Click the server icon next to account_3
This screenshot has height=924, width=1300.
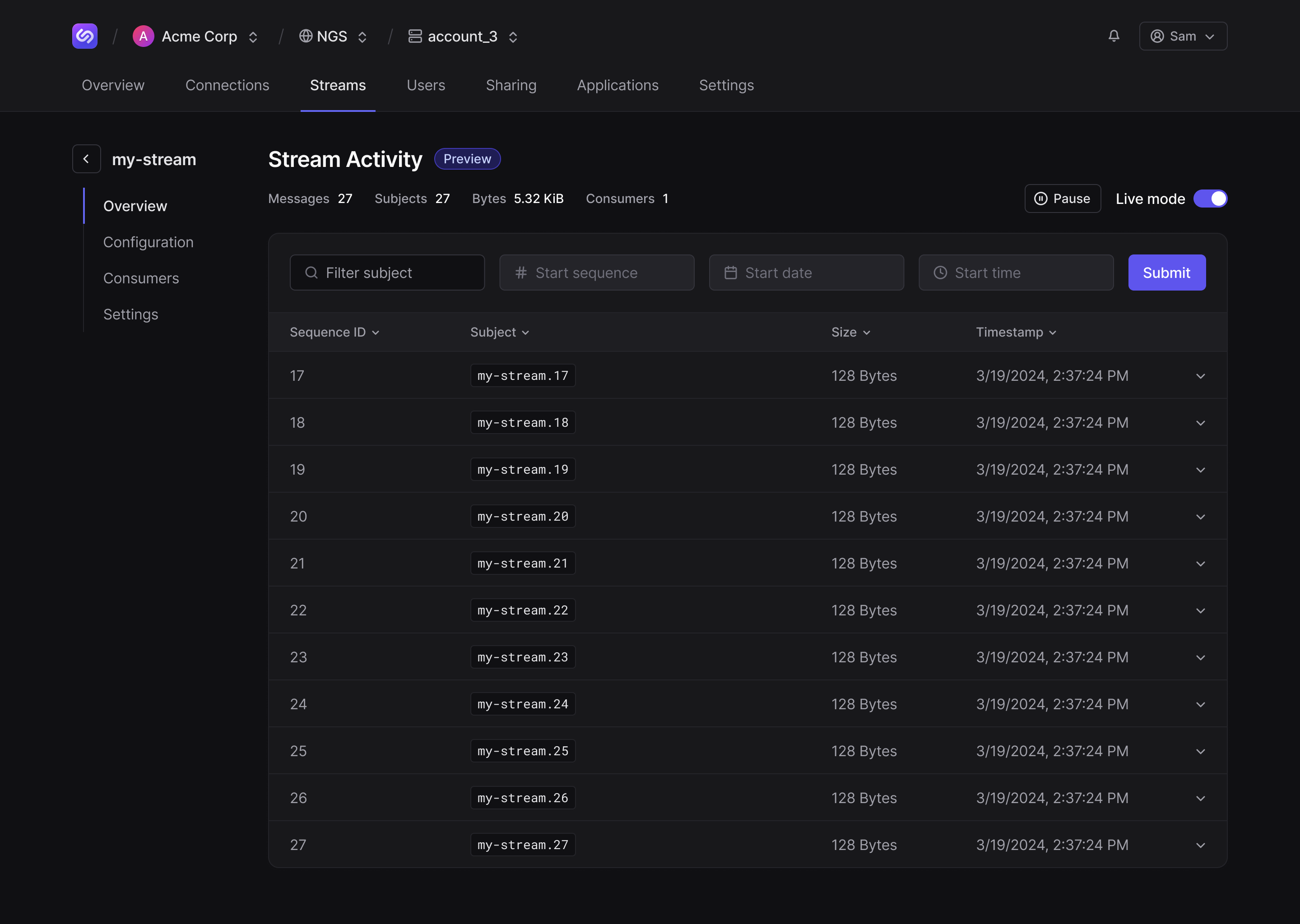415,36
